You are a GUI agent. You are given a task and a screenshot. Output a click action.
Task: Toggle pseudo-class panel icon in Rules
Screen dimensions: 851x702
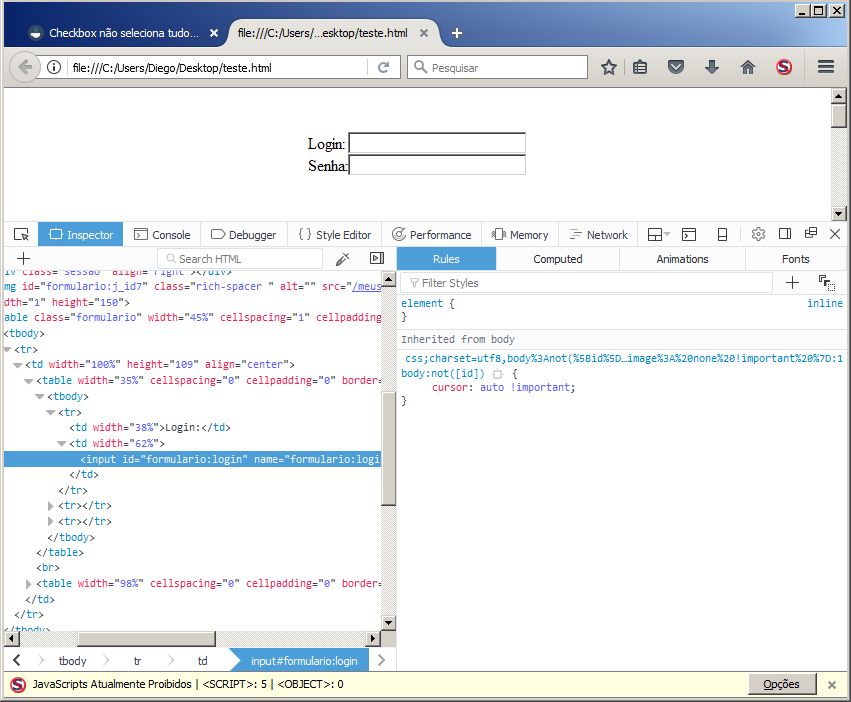(827, 283)
